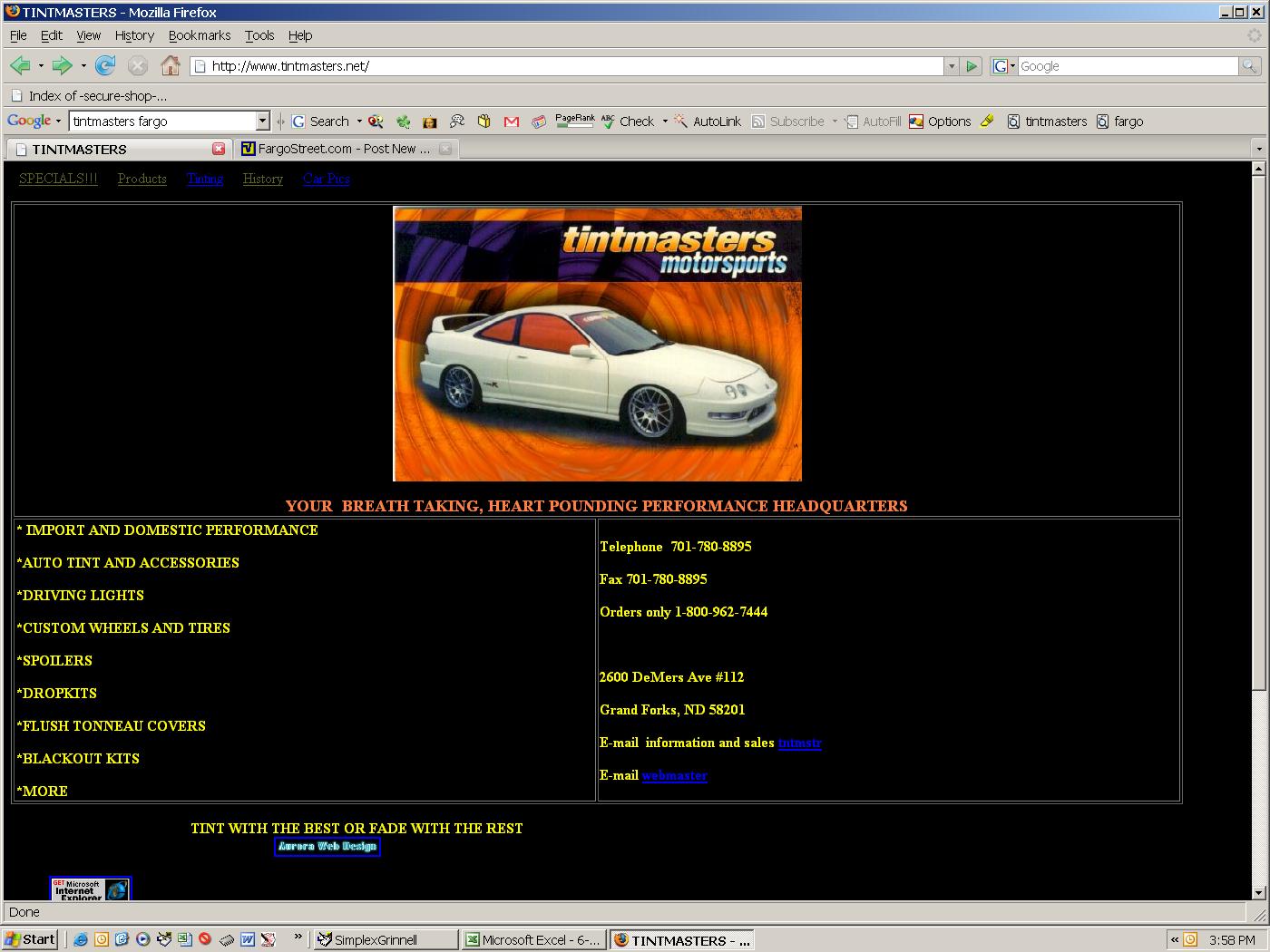The width and height of the screenshot is (1270, 952).
Task: Open the Edit menu
Action: coord(52,35)
